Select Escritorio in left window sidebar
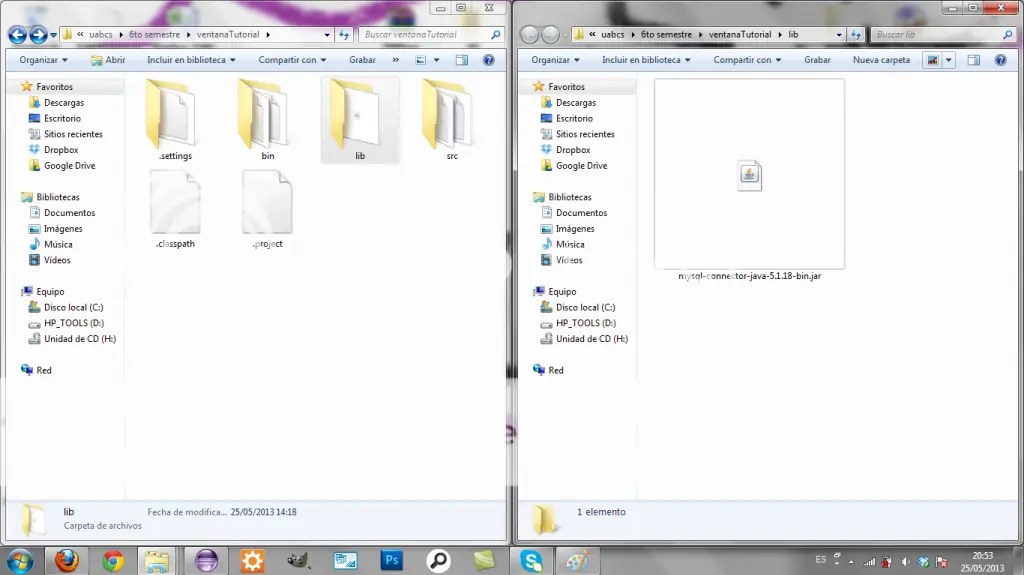The image size is (1024, 575). (62, 118)
